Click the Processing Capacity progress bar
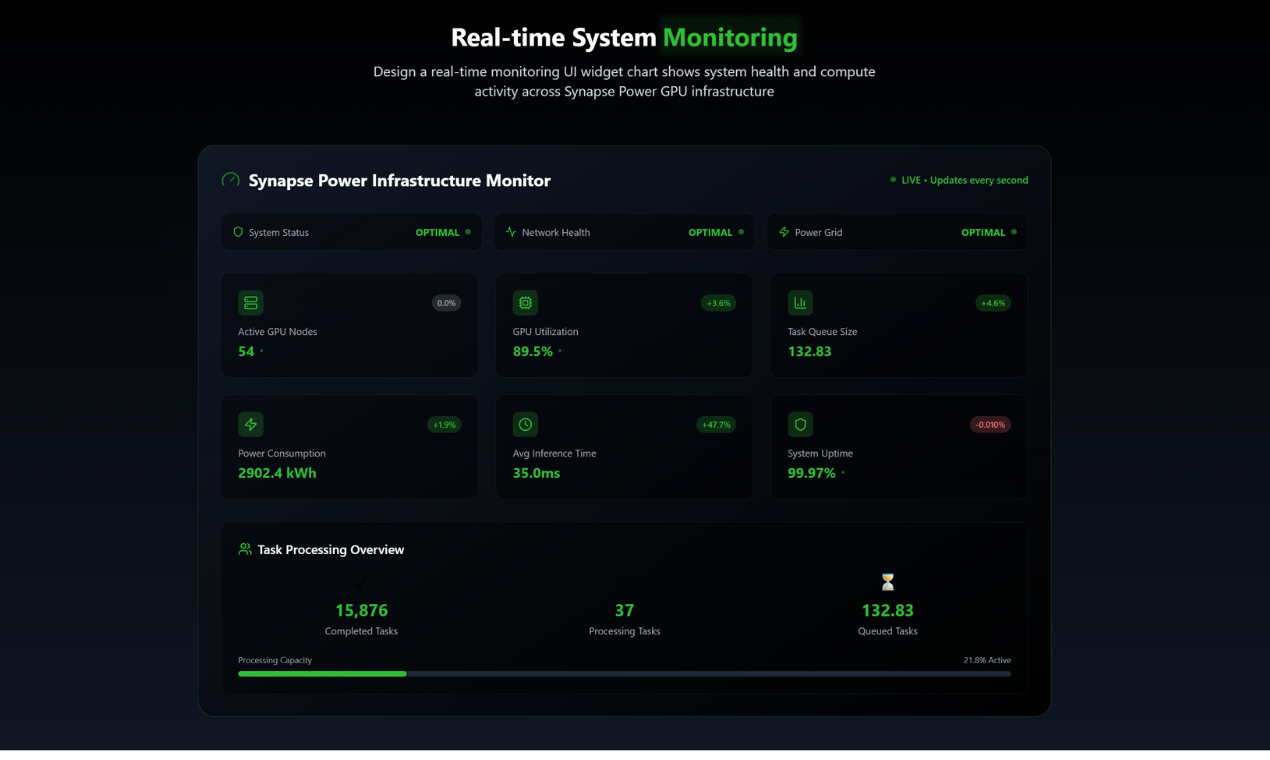Viewport: 1270px width, 760px height. [624, 674]
